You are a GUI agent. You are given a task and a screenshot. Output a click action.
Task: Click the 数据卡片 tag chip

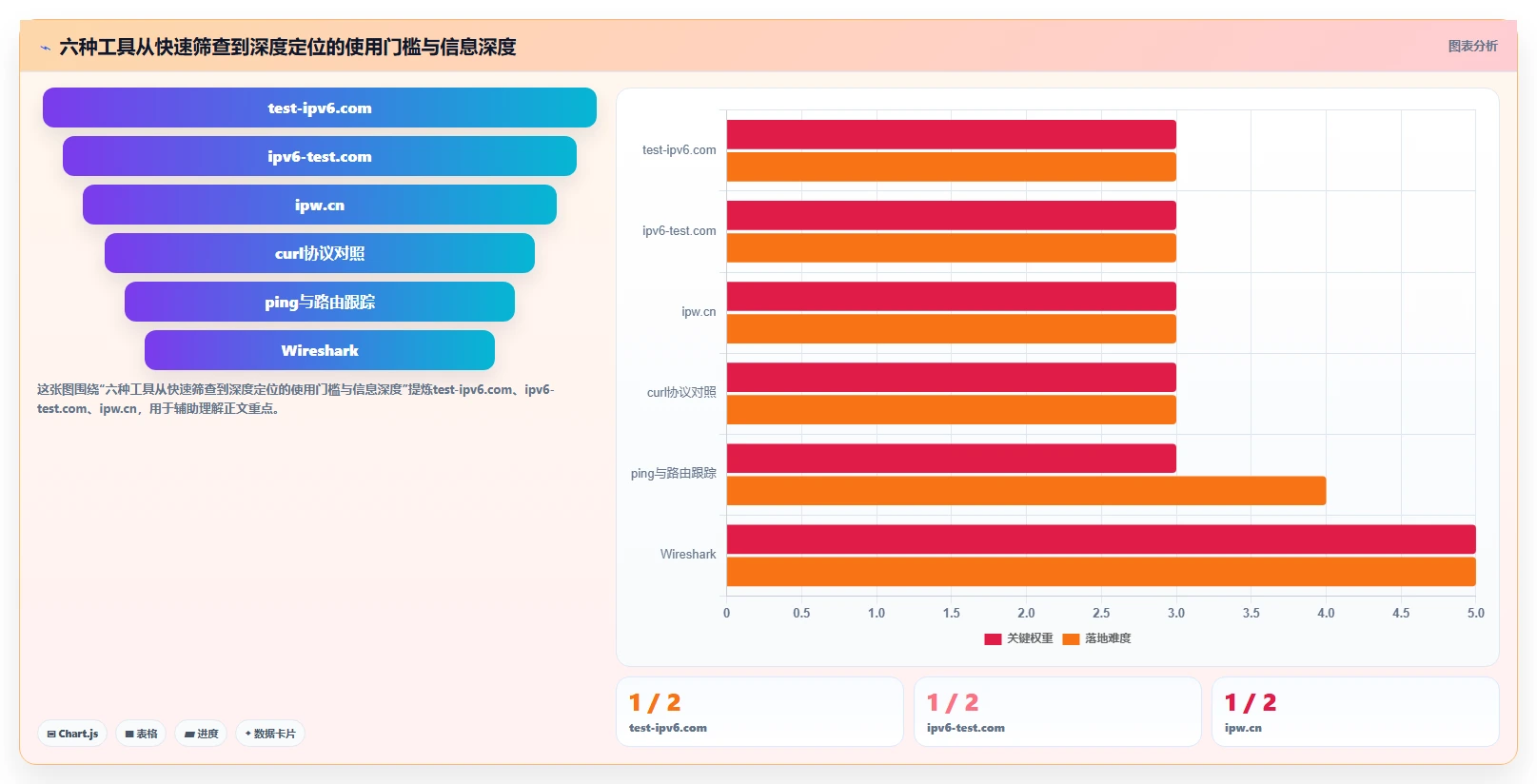[270, 734]
